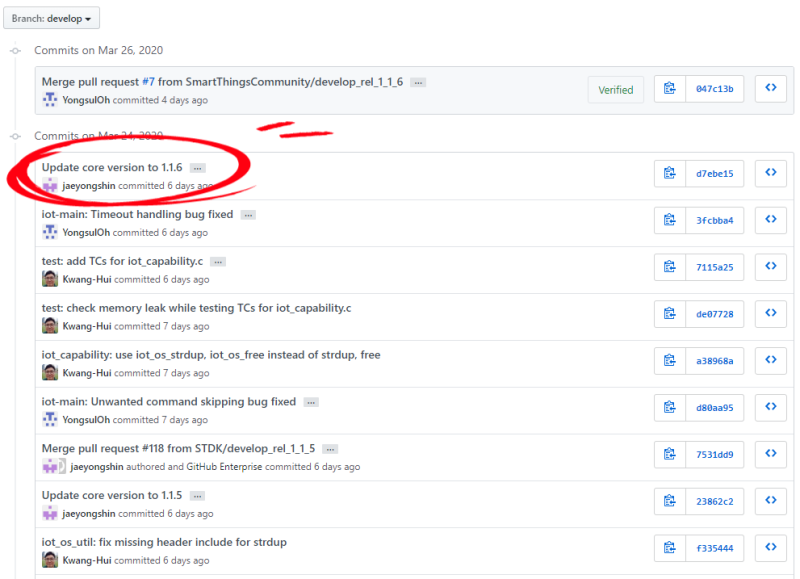Open jaeyongshin author on pull request #118 commit
The height and width of the screenshot is (579, 800).
coord(97,467)
